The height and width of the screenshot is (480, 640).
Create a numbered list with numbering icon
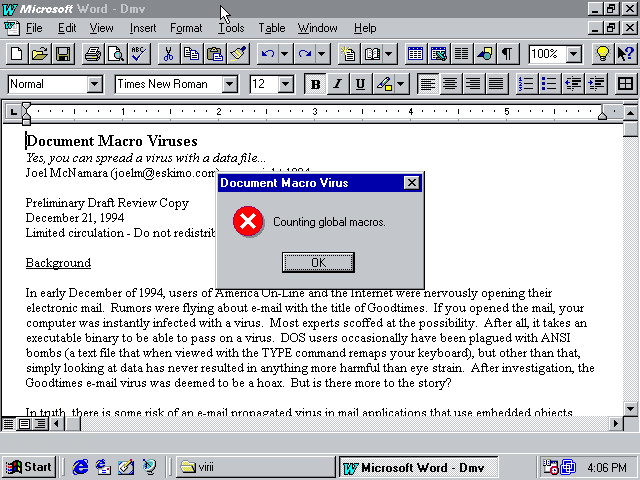(526, 84)
